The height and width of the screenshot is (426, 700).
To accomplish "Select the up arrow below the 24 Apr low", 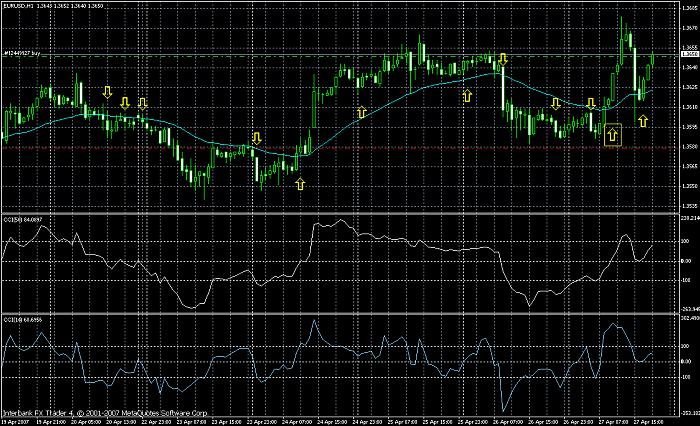I will coord(300,184).
